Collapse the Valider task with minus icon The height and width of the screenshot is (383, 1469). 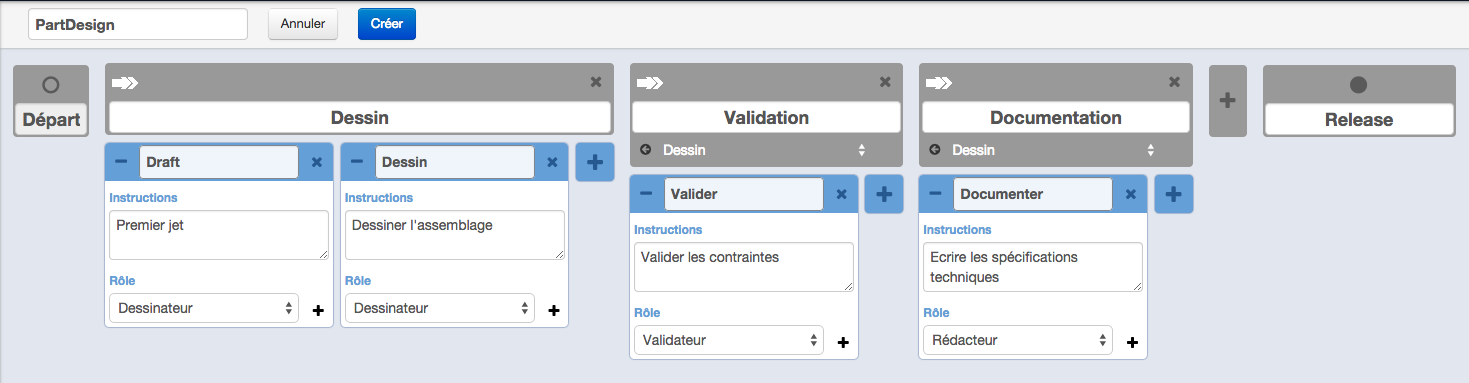(646, 194)
